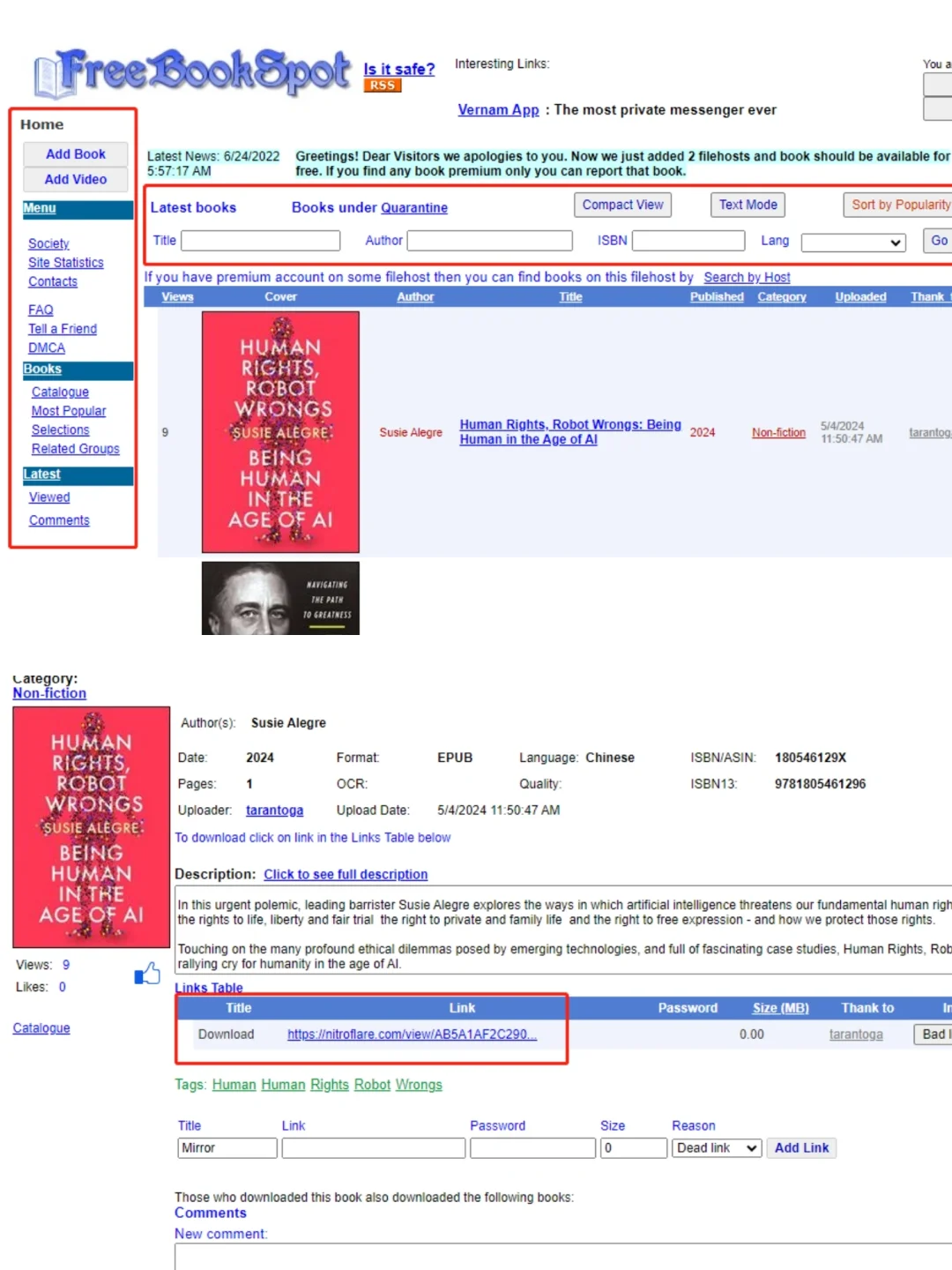Click the Go search button
The width and height of the screenshot is (952, 1270).
[x=938, y=241]
